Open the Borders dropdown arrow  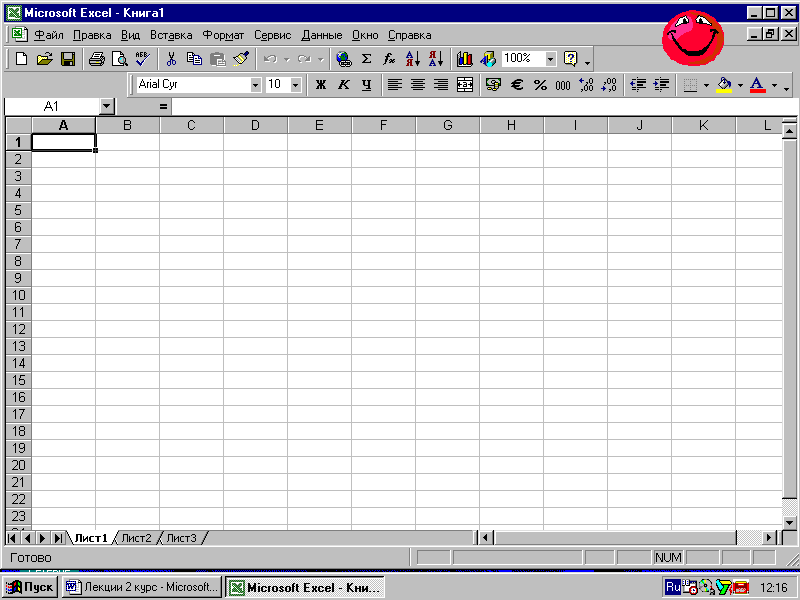tap(706, 85)
